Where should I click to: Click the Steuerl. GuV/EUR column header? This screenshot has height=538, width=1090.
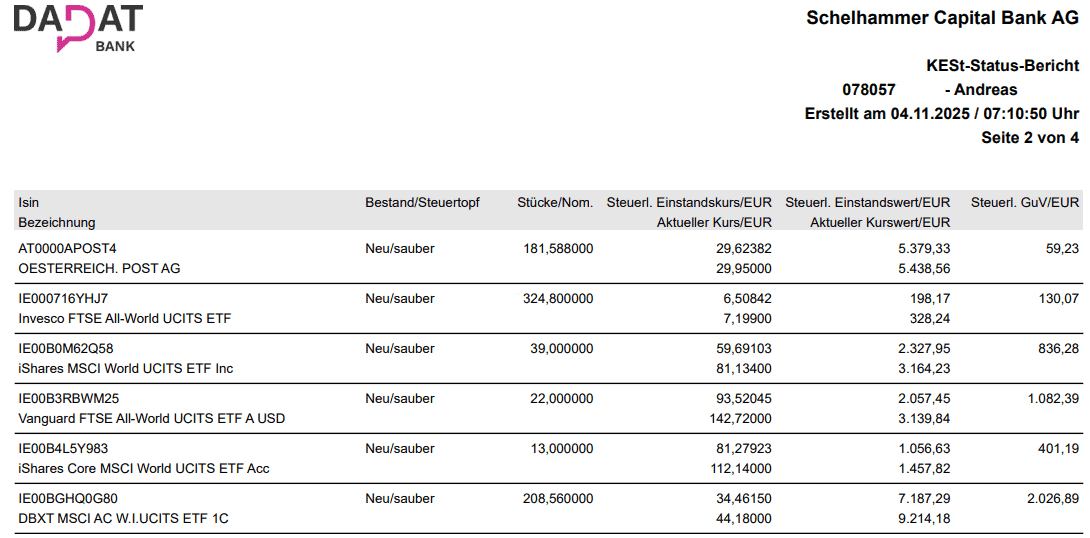point(1025,203)
